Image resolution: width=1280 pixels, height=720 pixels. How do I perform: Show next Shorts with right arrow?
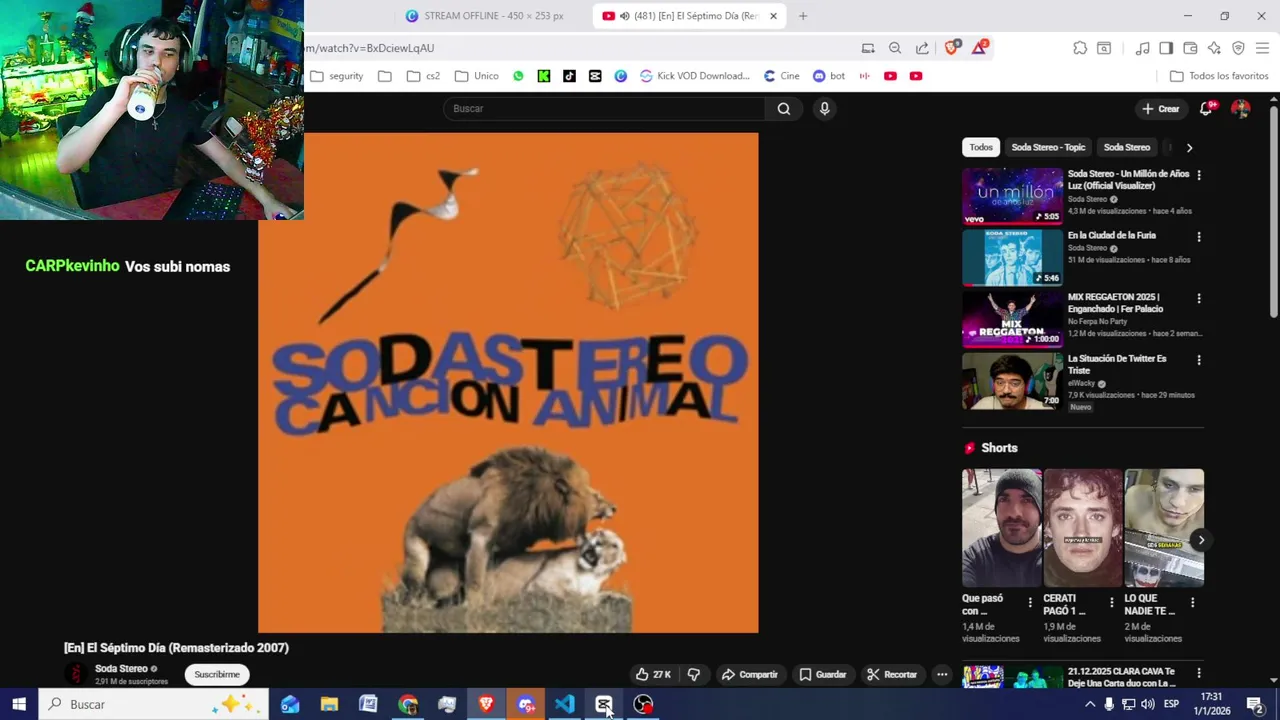click(1201, 540)
